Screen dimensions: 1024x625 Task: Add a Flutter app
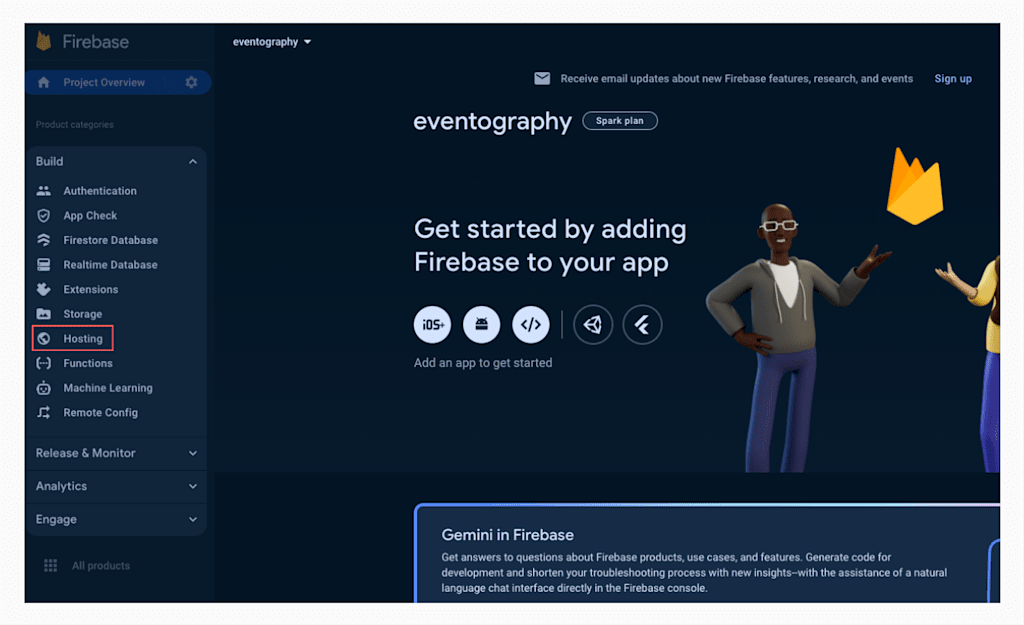pyautogui.click(x=643, y=325)
